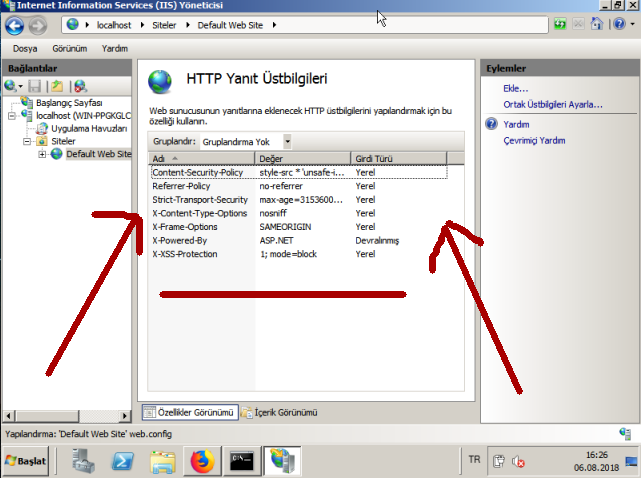Expand the Default Web Site node
This screenshot has width=641, height=478.
tap(42, 154)
